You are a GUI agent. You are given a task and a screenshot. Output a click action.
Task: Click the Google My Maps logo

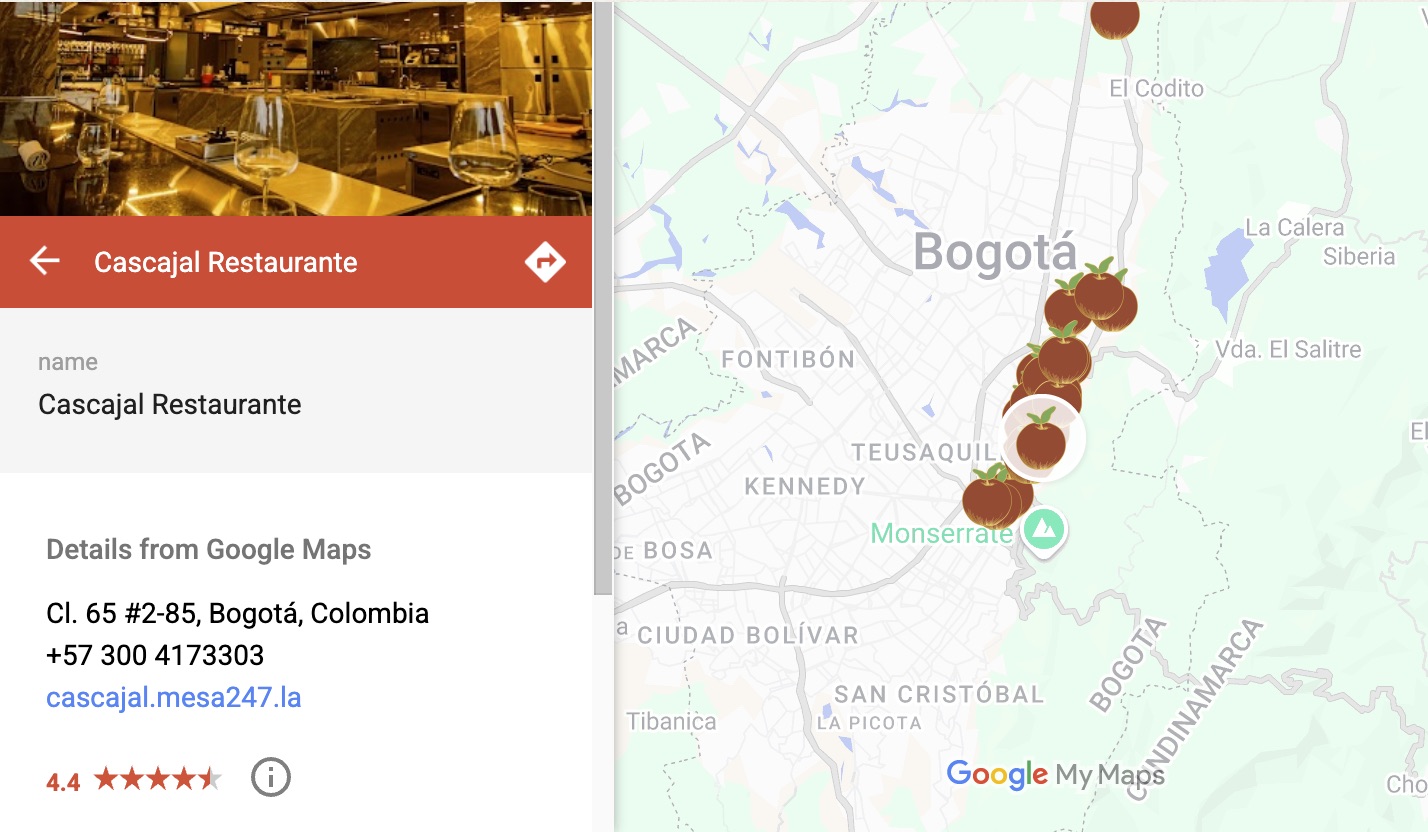[1055, 775]
